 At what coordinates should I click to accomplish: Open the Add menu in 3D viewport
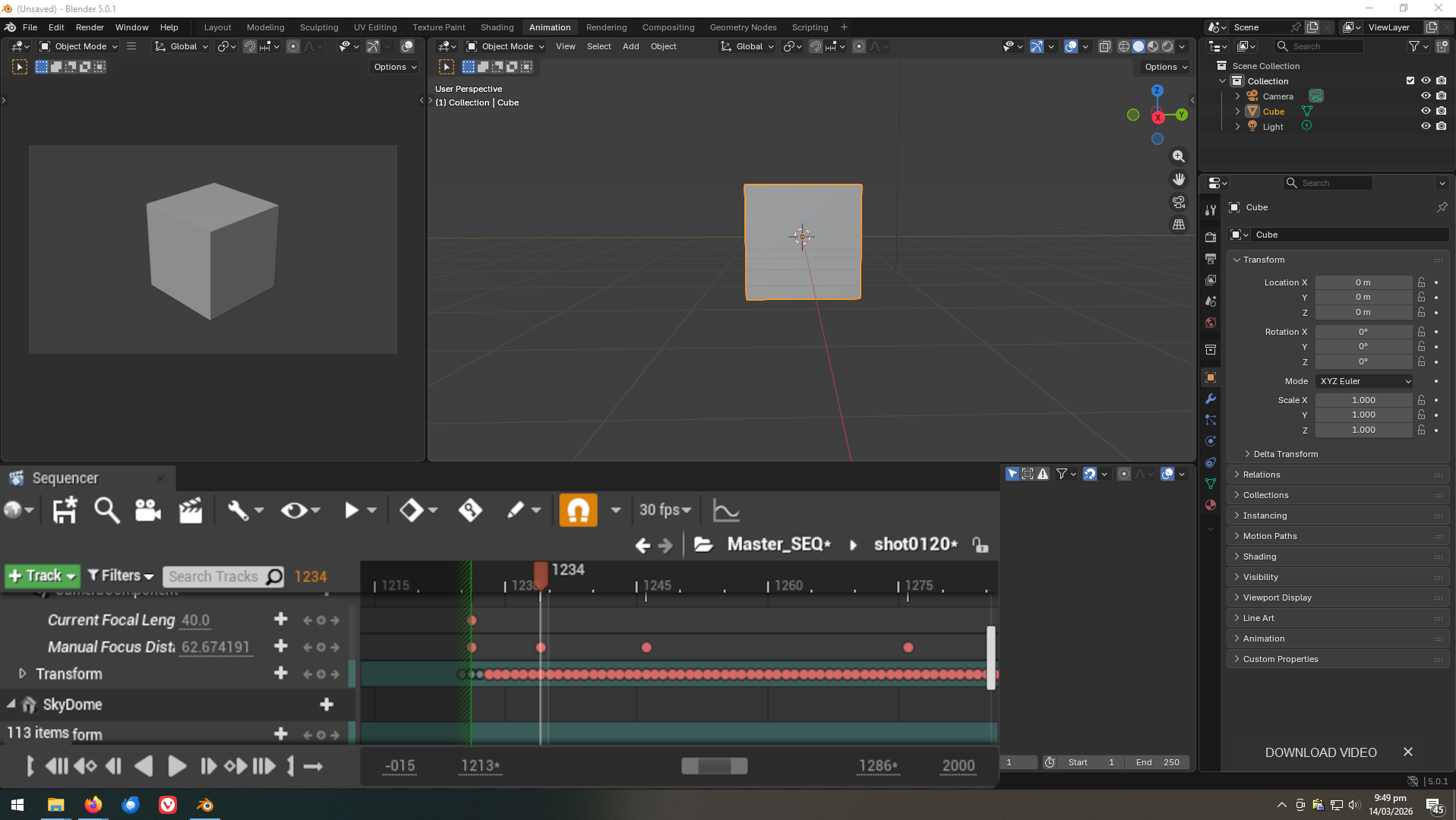click(630, 46)
